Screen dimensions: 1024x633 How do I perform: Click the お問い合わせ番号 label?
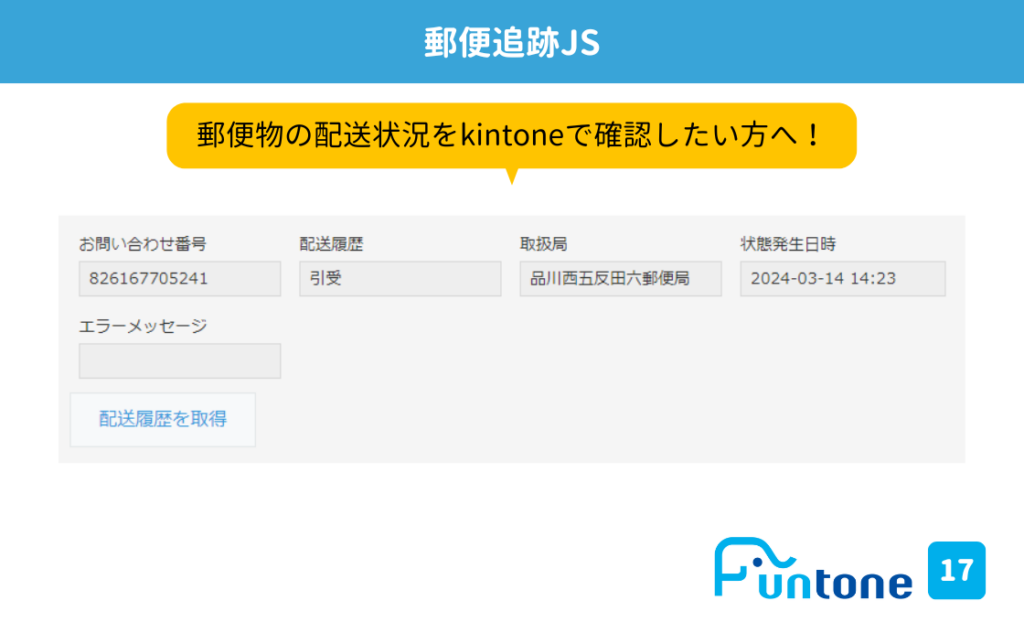(140, 243)
